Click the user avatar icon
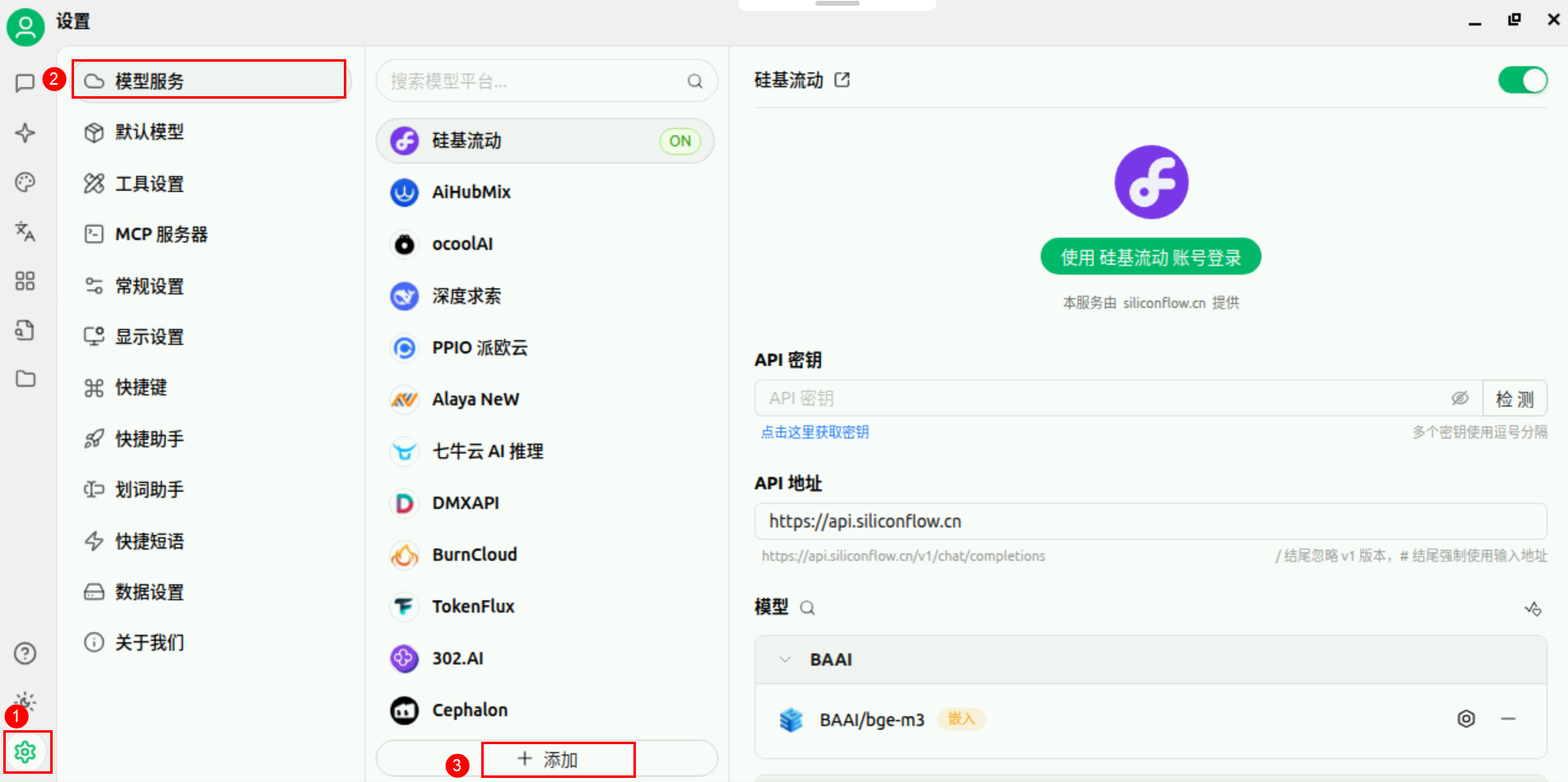This screenshot has height=782, width=1568. coord(26,26)
